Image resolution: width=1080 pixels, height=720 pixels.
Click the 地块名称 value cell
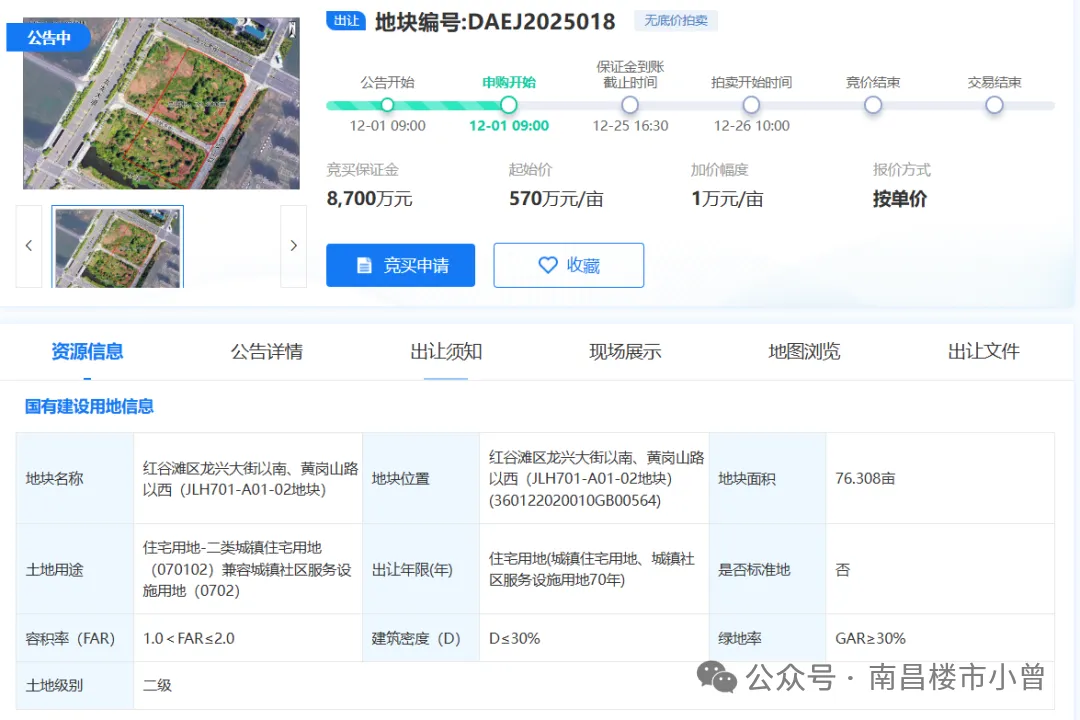tap(248, 478)
